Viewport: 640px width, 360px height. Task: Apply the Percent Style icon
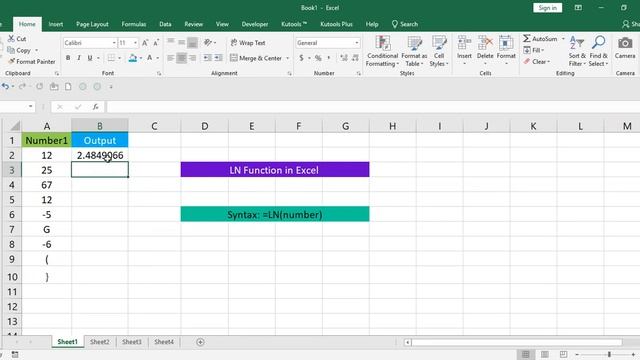point(318,58)
